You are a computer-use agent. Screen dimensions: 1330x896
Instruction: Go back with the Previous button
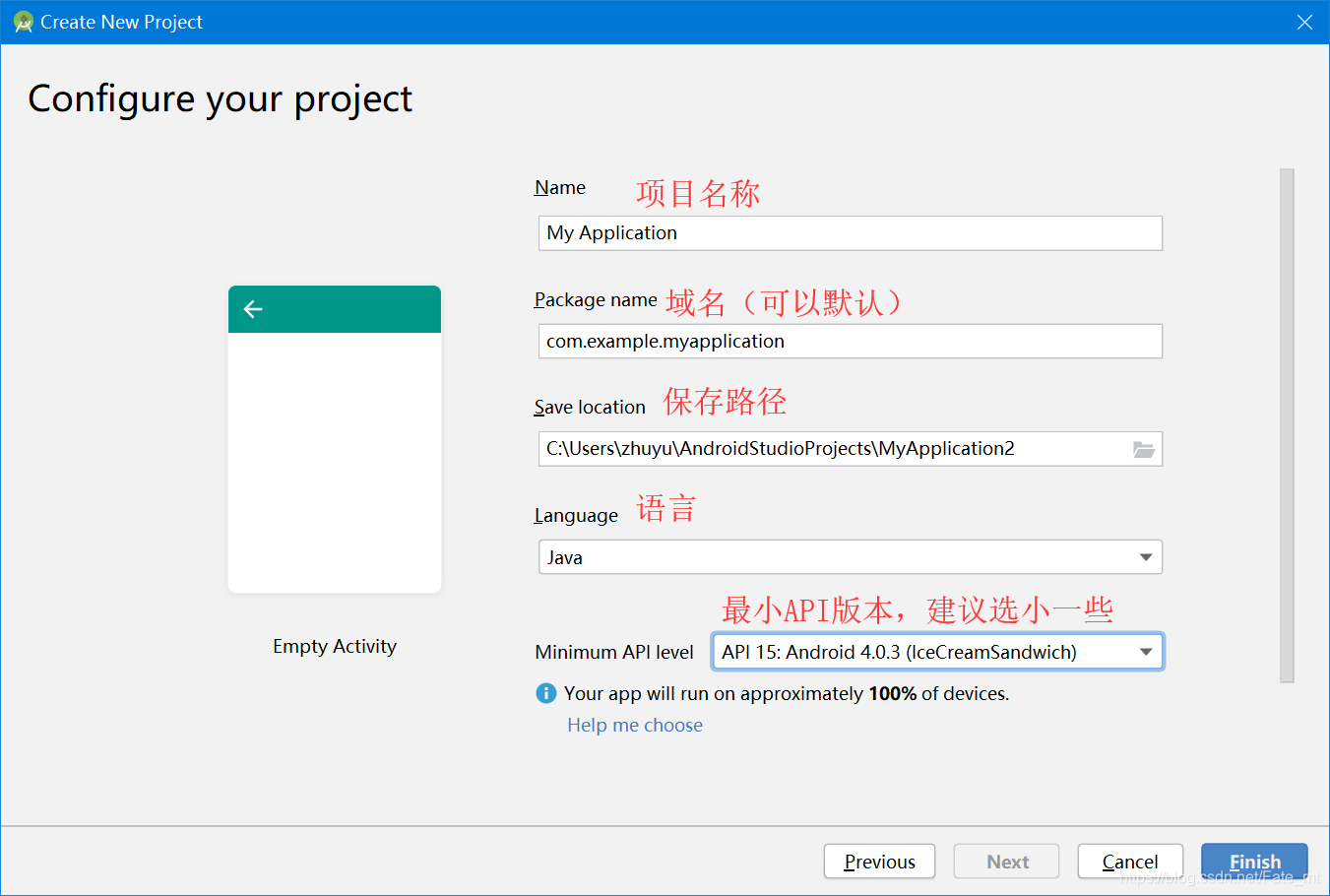(879, 862)
